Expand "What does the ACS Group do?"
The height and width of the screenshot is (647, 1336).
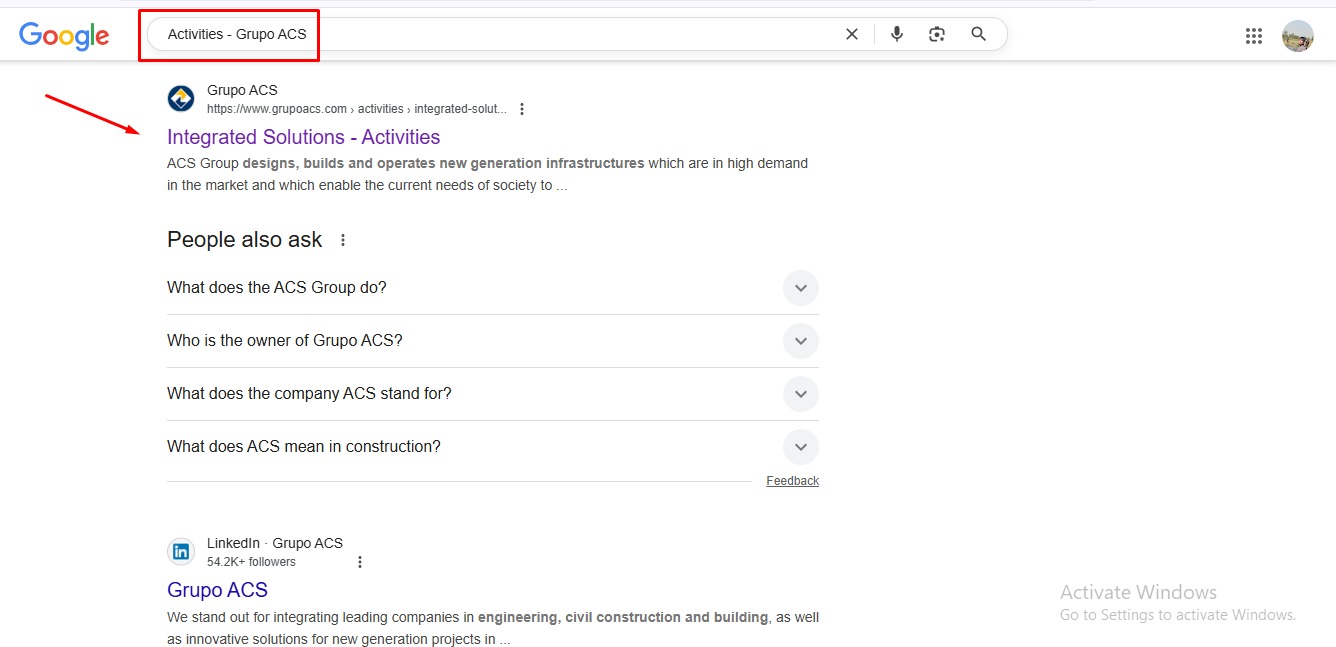click(800, 288)
